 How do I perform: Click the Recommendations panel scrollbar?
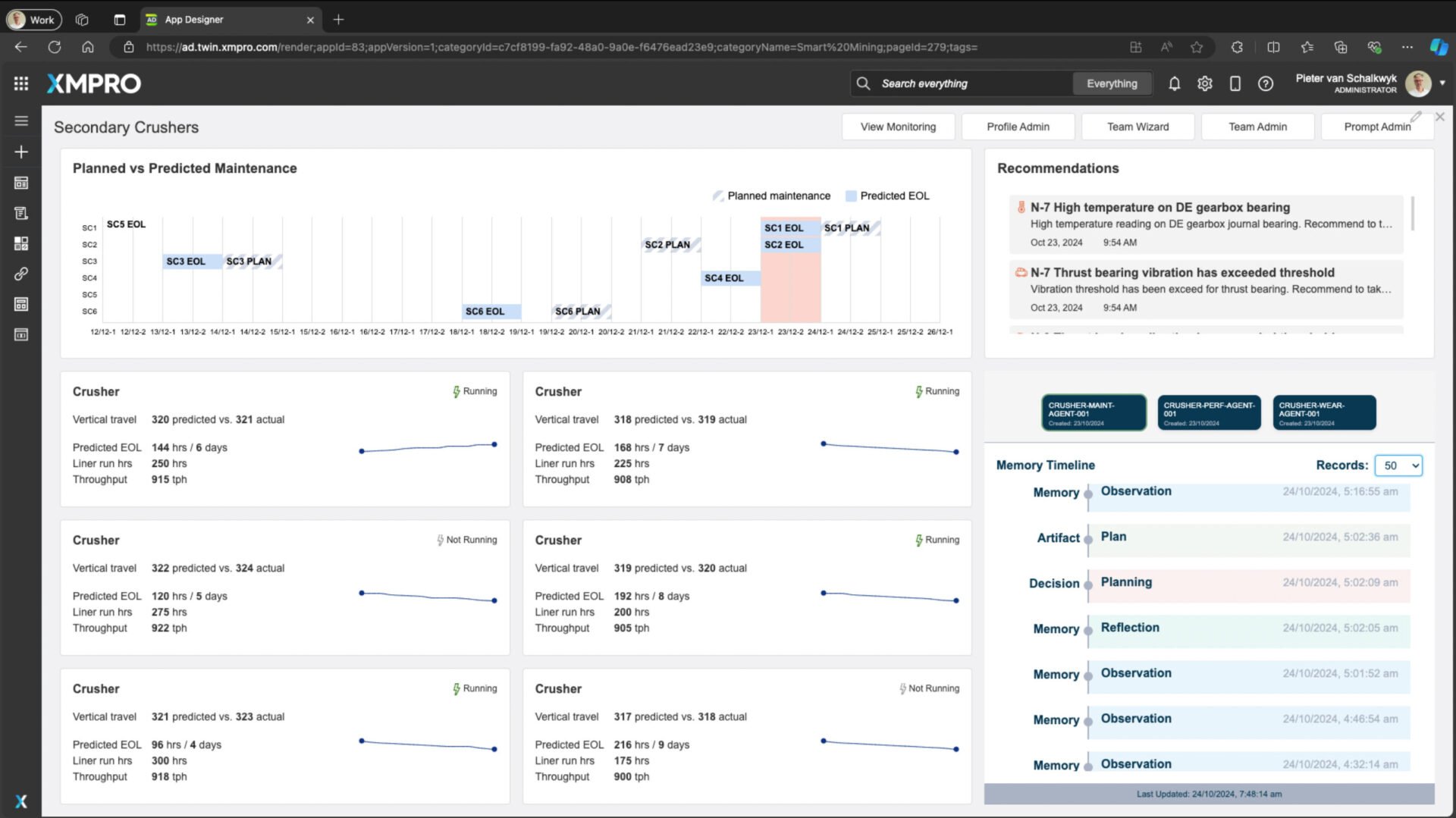tap(1412, 214)
